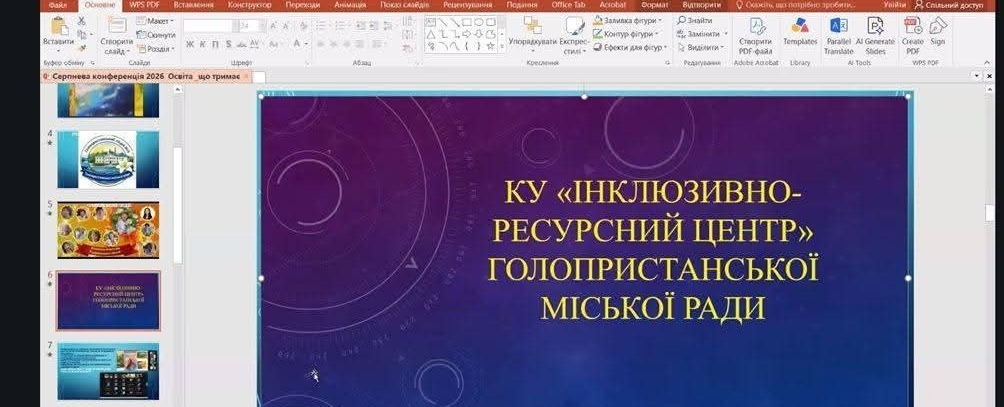1004x407 pixels.
Task: Open the font color A picker
Action: click(297, 44)
